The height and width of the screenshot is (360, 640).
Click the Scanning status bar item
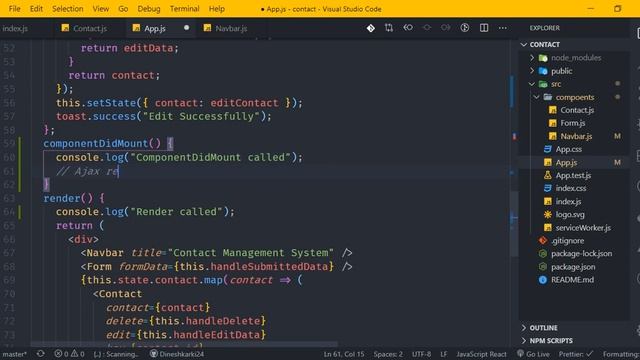click(116, 354)
